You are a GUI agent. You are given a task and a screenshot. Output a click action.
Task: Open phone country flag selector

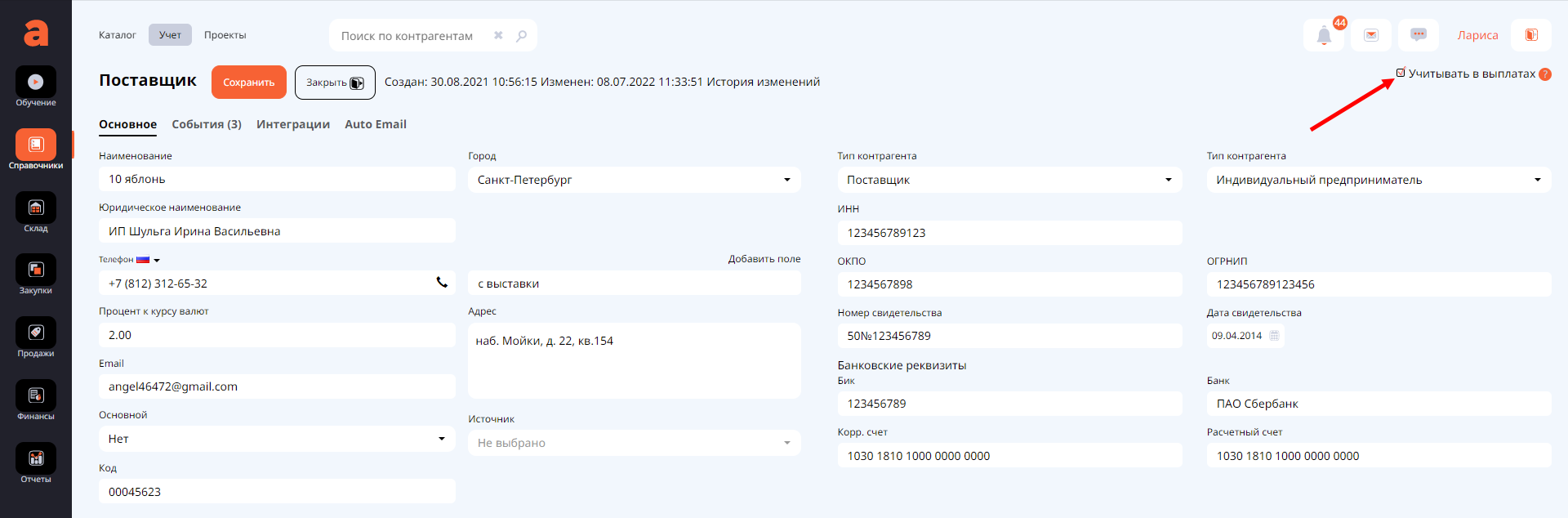[148, 260]
